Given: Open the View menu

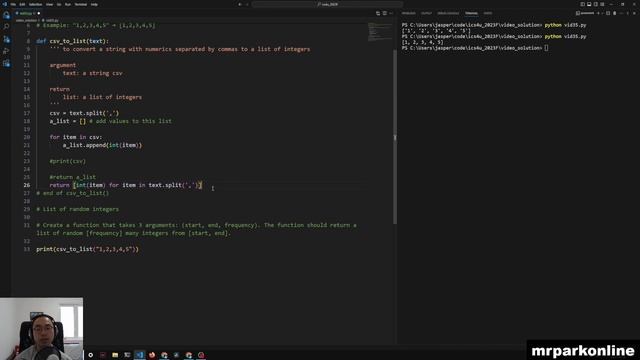Looking at the screenshot, I should (x=49, y=4).
